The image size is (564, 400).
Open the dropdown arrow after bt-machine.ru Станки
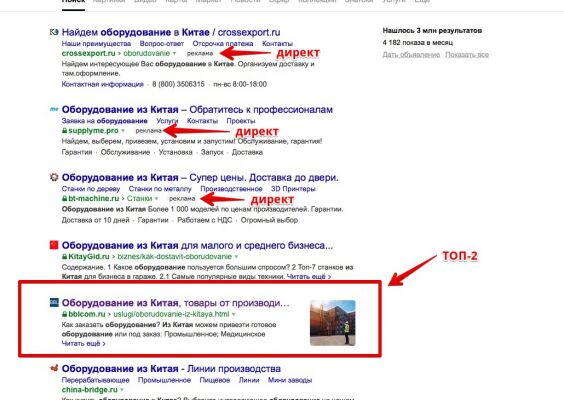coord(156,199)
